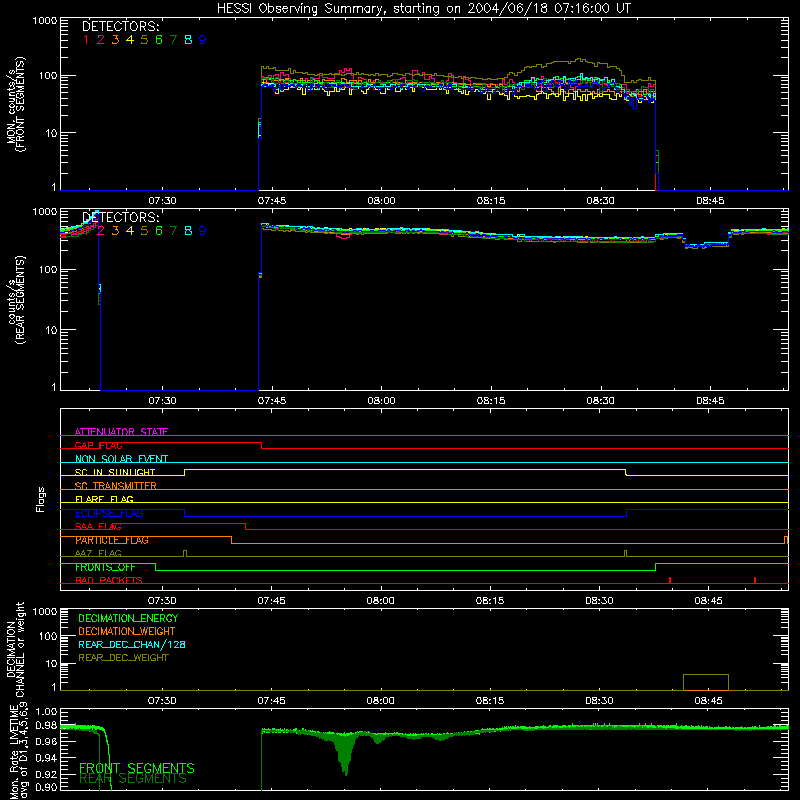Click the GAP_FLAG label
This screenshot has width=800, height=800.
[x=98, y=445]
